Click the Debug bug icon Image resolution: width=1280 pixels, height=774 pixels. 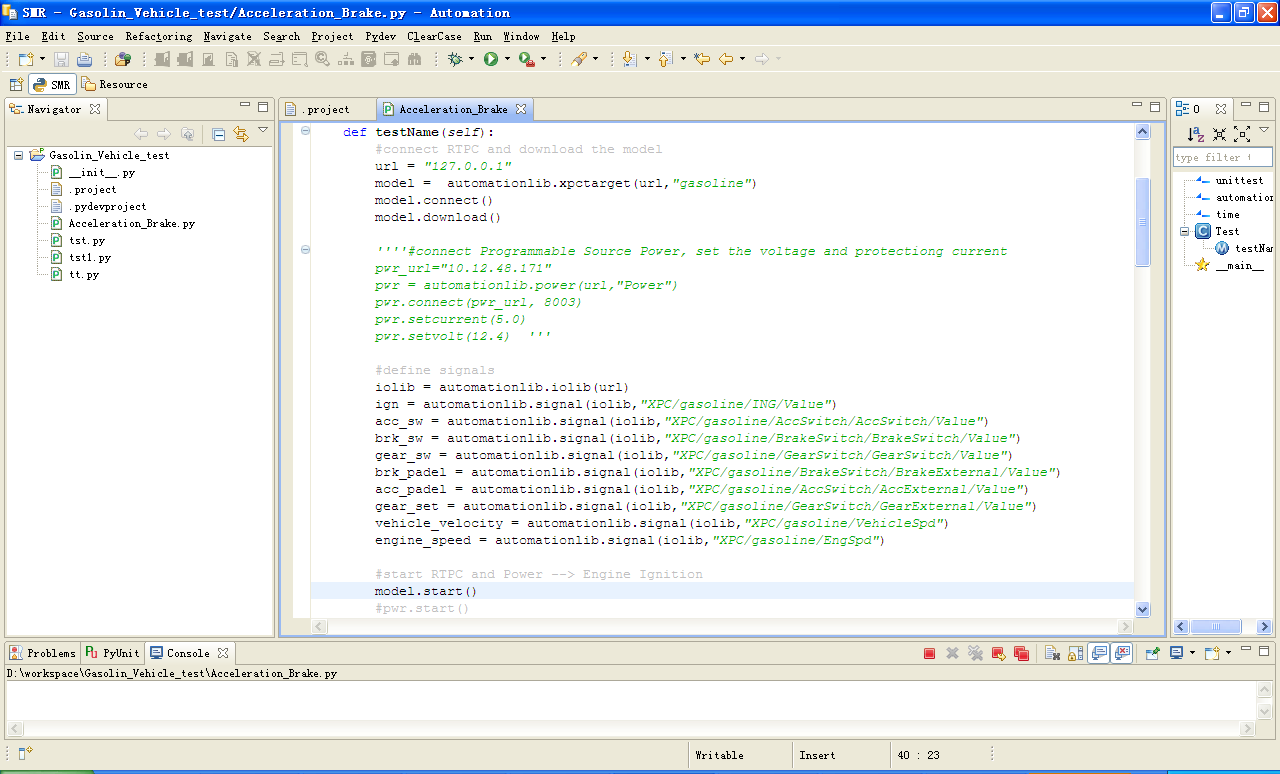(x=455, y=60)
